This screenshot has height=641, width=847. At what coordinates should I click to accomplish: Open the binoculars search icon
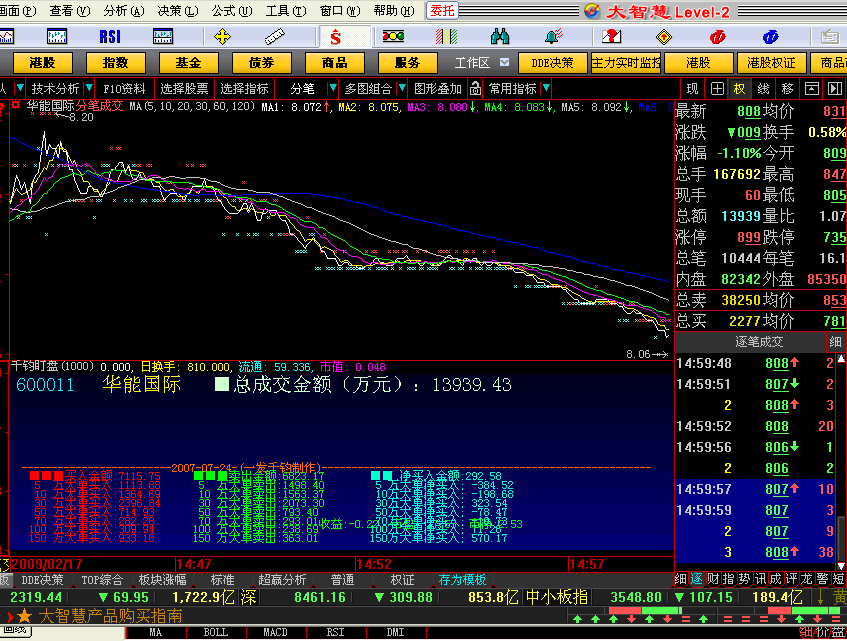point(500,36)
